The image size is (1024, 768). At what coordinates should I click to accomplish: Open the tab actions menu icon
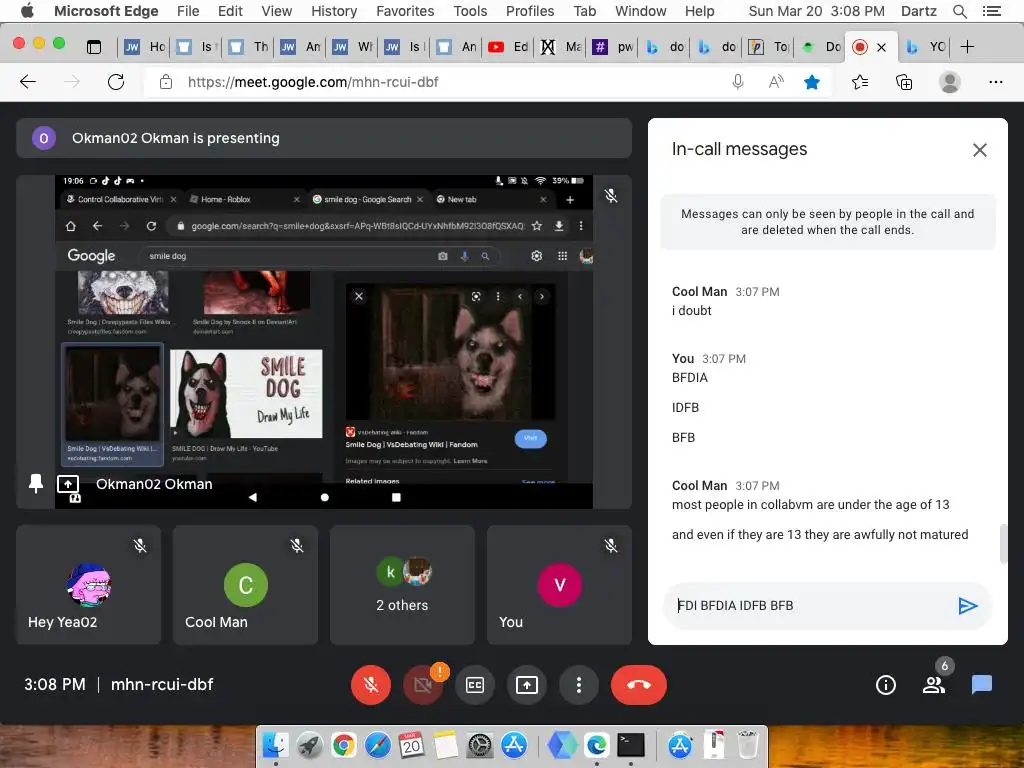pyautogui.click(x=94, y=46)
